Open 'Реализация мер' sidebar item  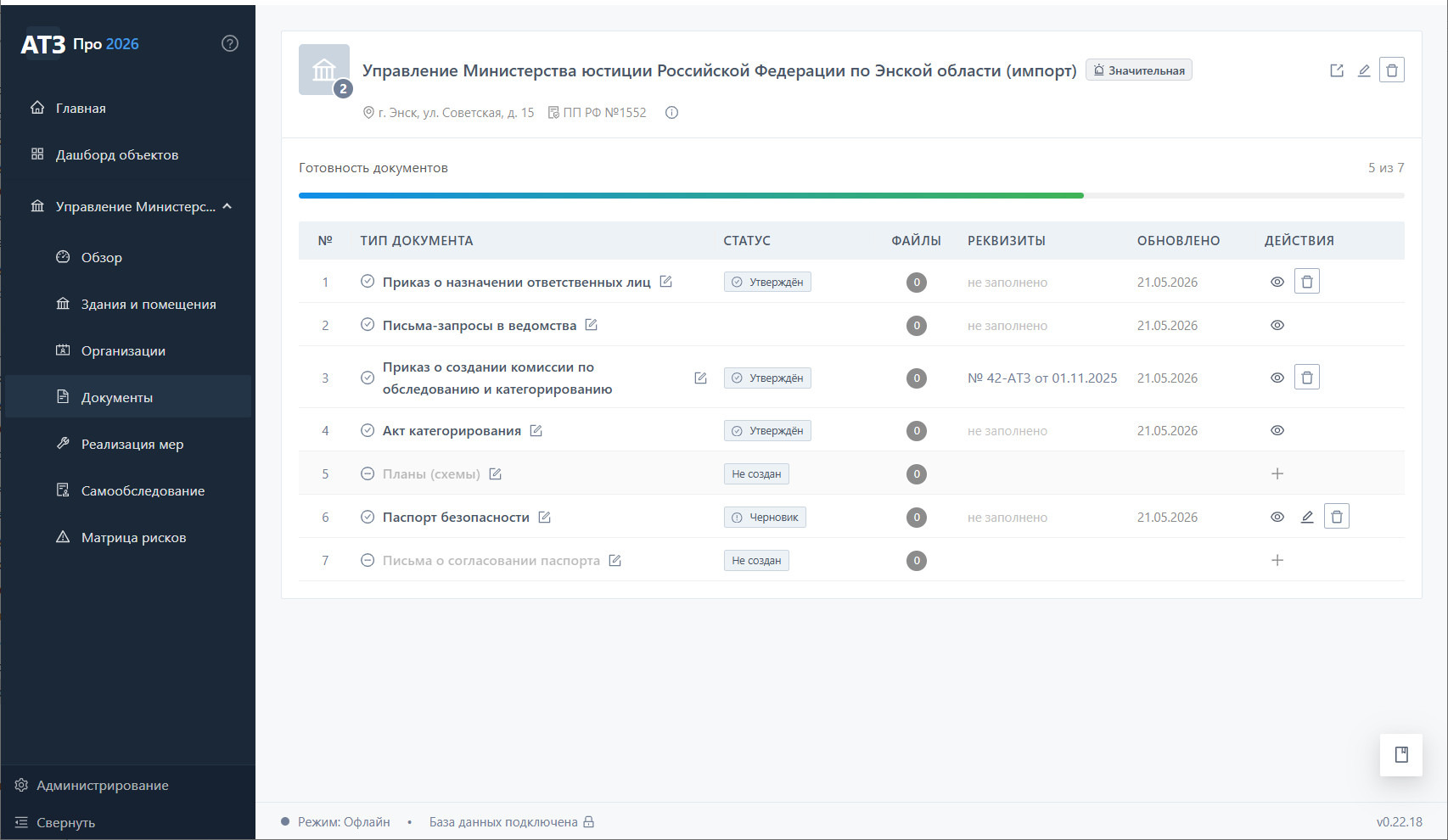128,444
